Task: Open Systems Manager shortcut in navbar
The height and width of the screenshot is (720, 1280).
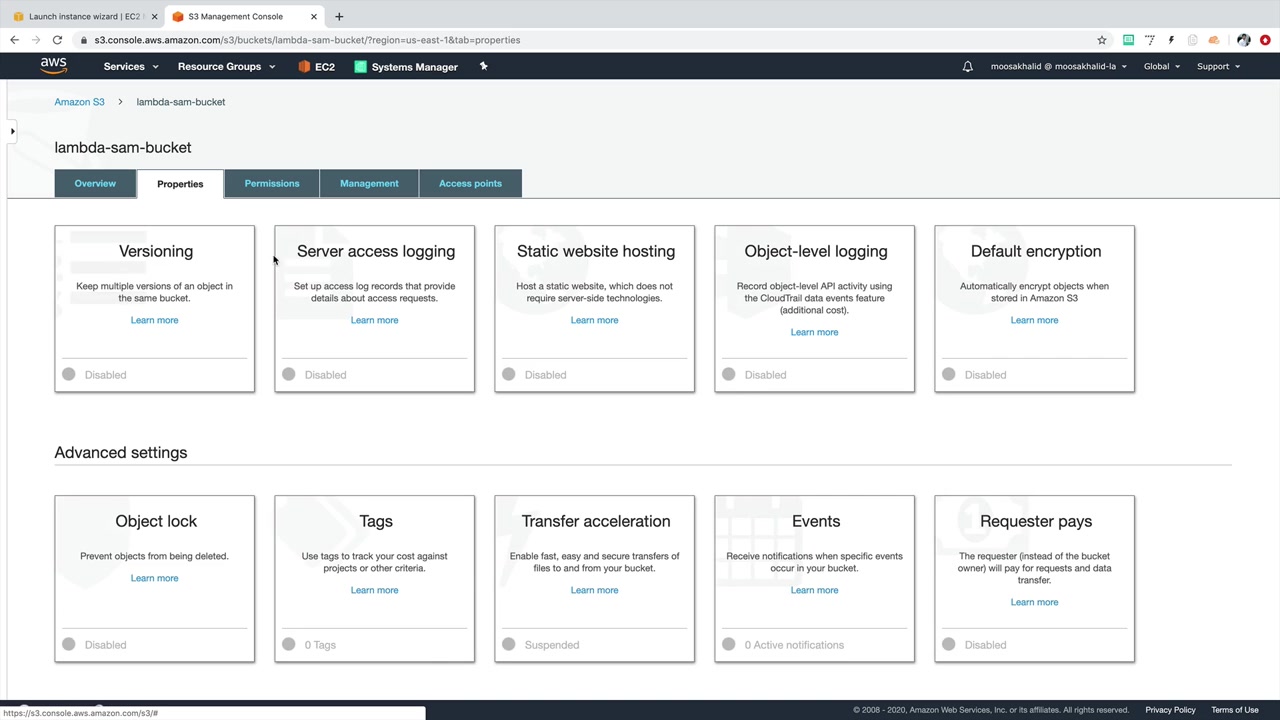Action: point(406,67)
